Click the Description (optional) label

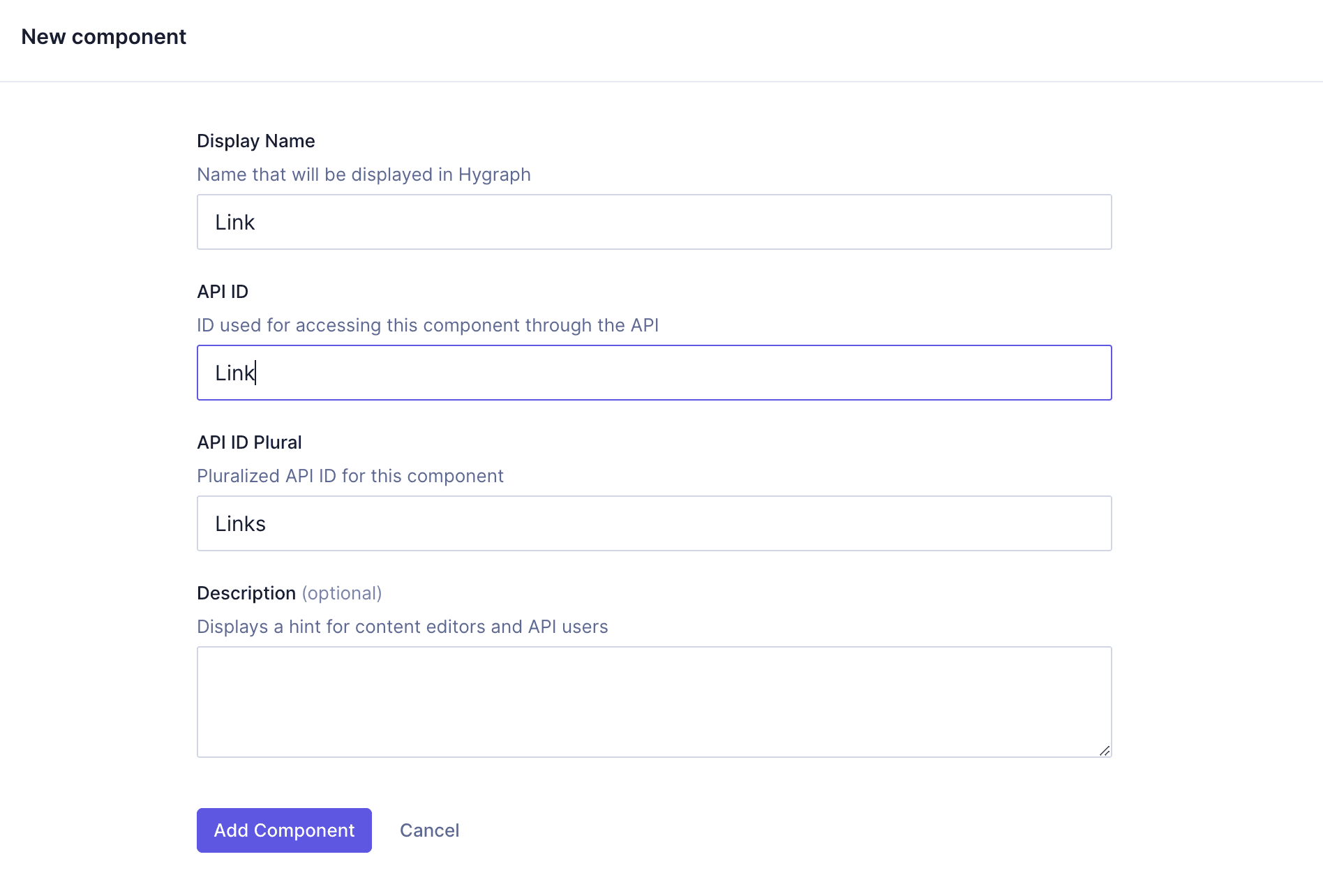click(x=246, y=592)
